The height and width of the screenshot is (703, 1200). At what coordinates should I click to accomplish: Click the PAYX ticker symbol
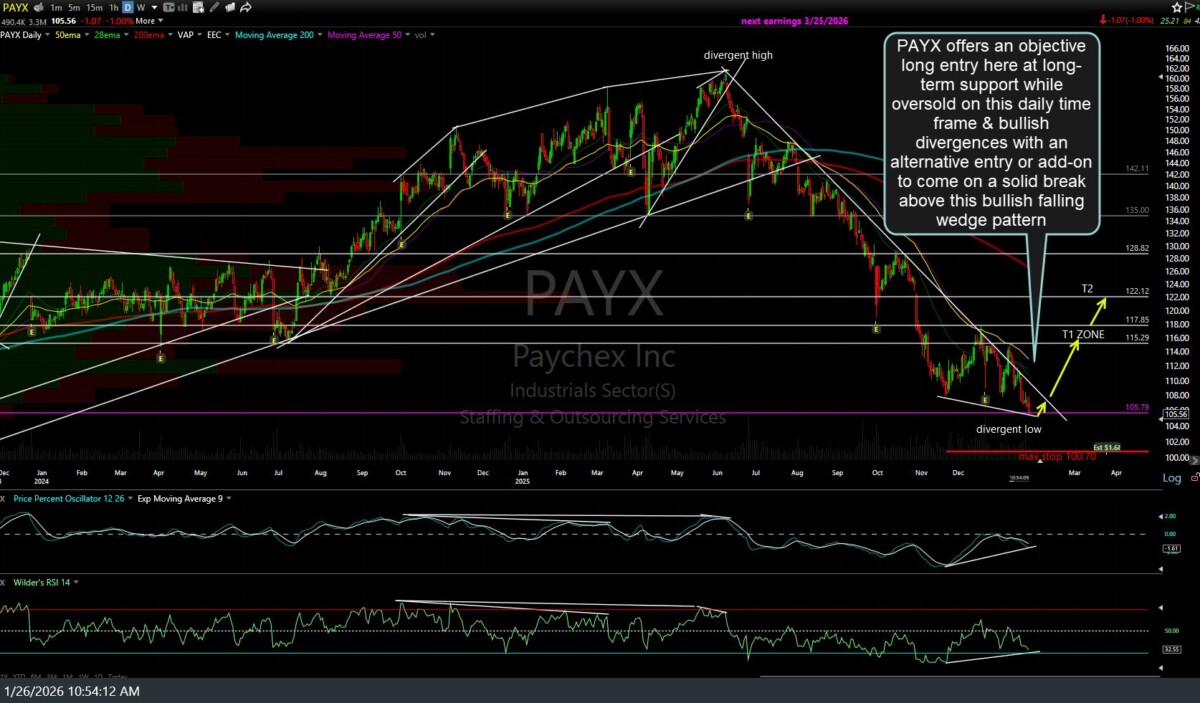click(x=15, y=8)
